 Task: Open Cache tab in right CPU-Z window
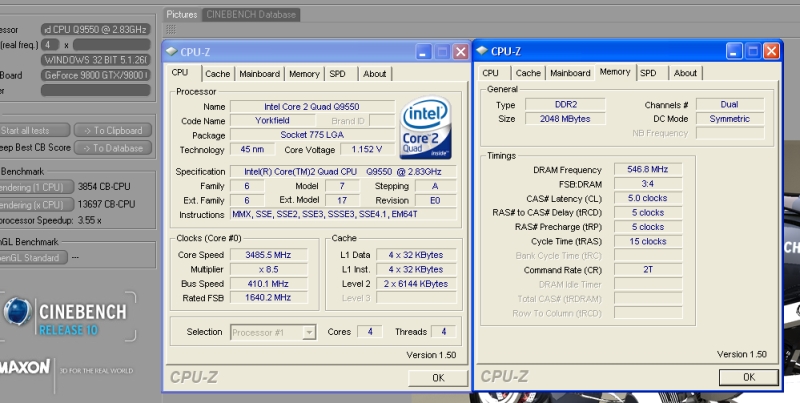(528, 73)
